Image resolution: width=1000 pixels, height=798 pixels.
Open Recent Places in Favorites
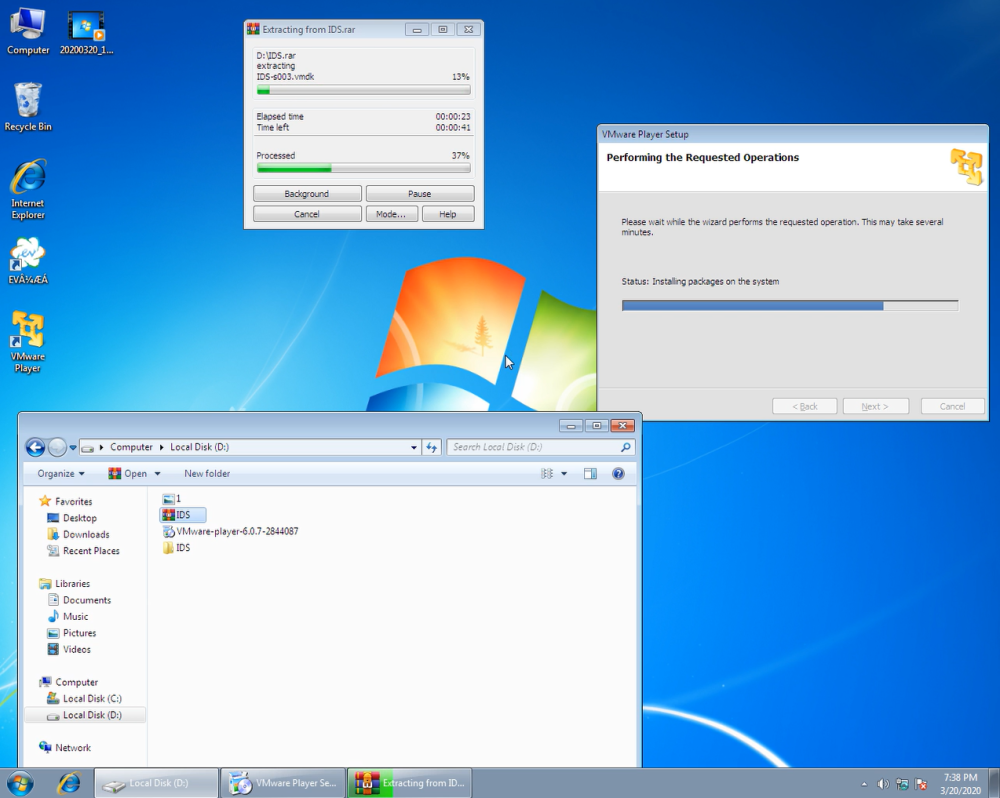pyautogui.click(x=84, y=551)
